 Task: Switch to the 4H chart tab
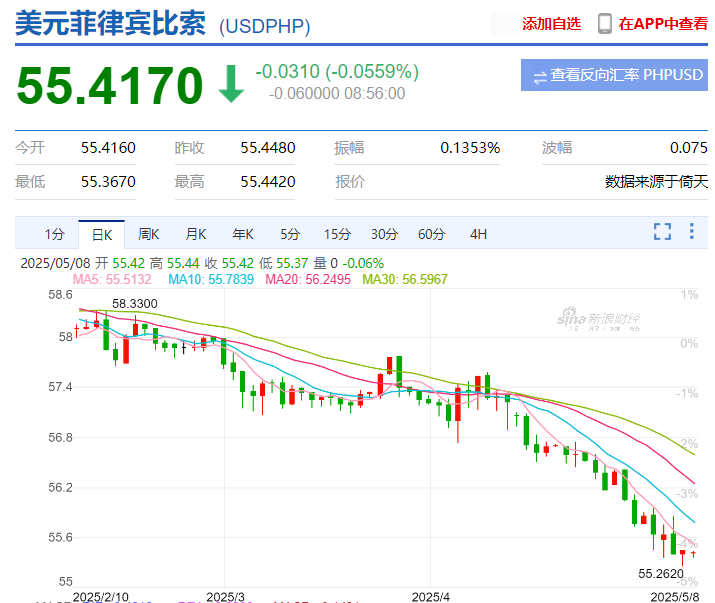(478, 234)
